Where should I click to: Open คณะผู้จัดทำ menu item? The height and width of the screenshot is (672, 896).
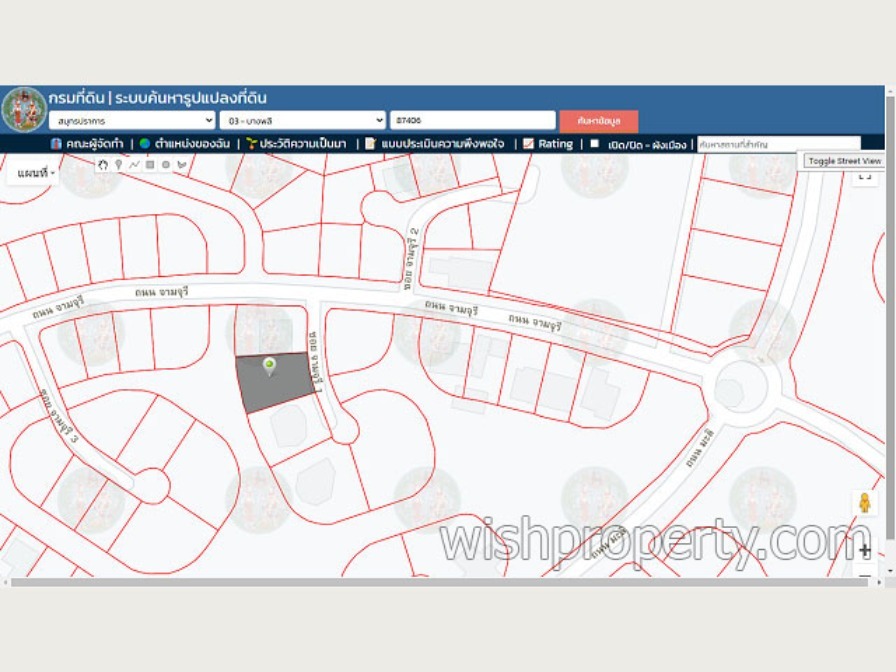[94, 144]
